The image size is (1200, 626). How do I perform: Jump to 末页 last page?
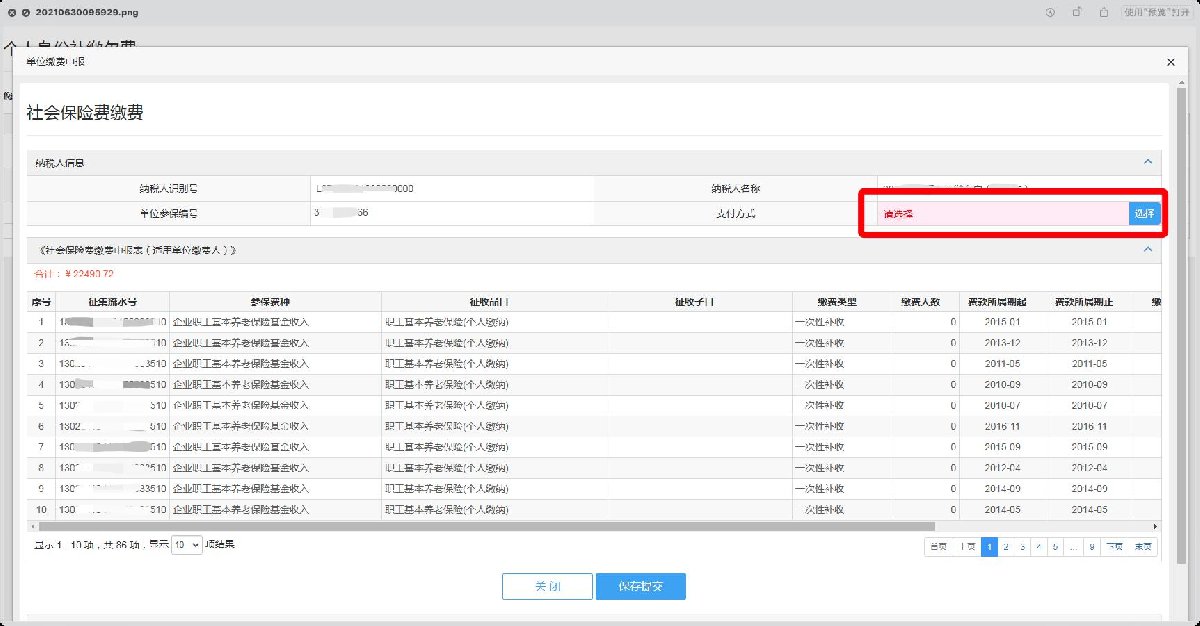pyautogui.click(x=1143, y=547)
